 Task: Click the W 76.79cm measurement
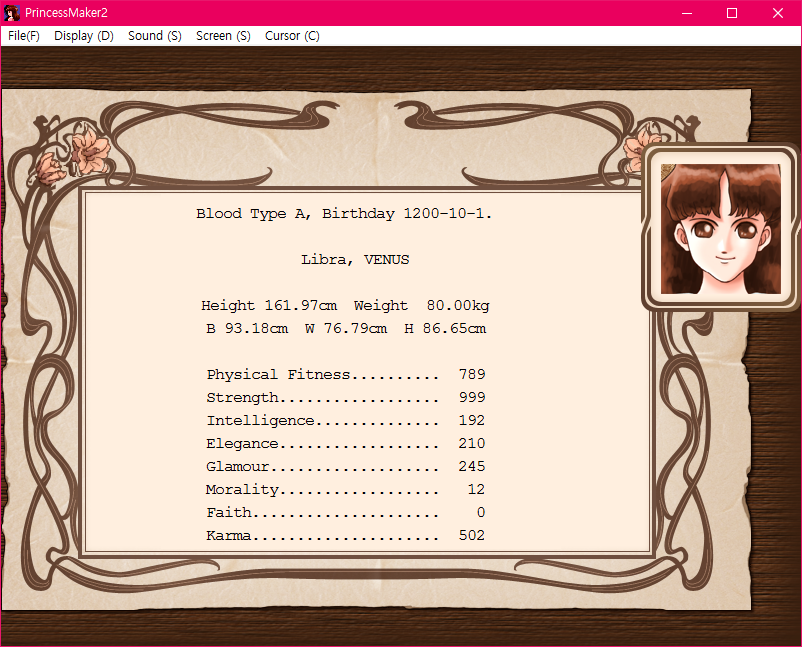[346, 328]
